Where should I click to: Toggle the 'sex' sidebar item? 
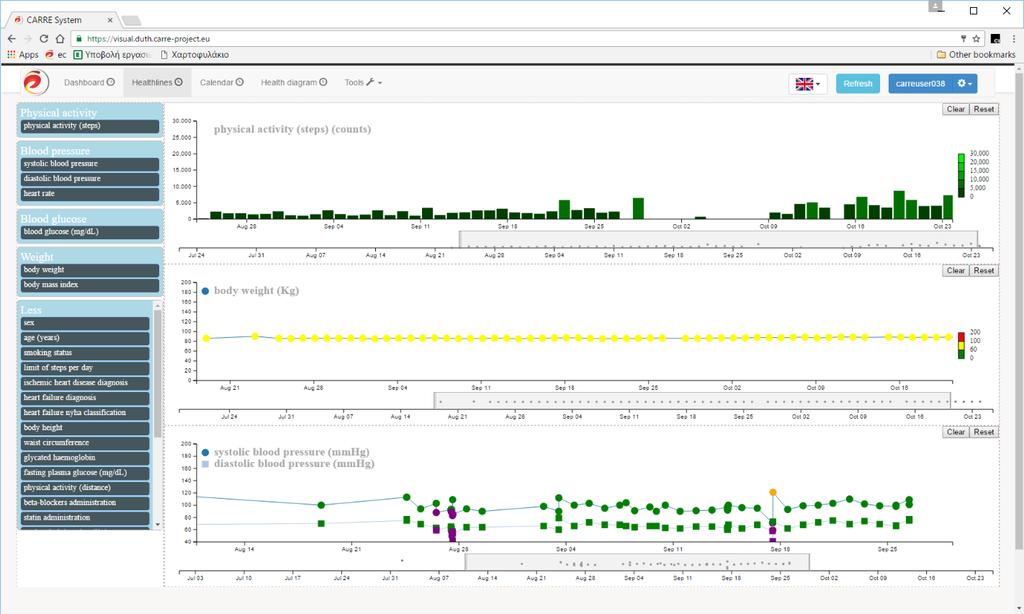click(x=85, y=323)
